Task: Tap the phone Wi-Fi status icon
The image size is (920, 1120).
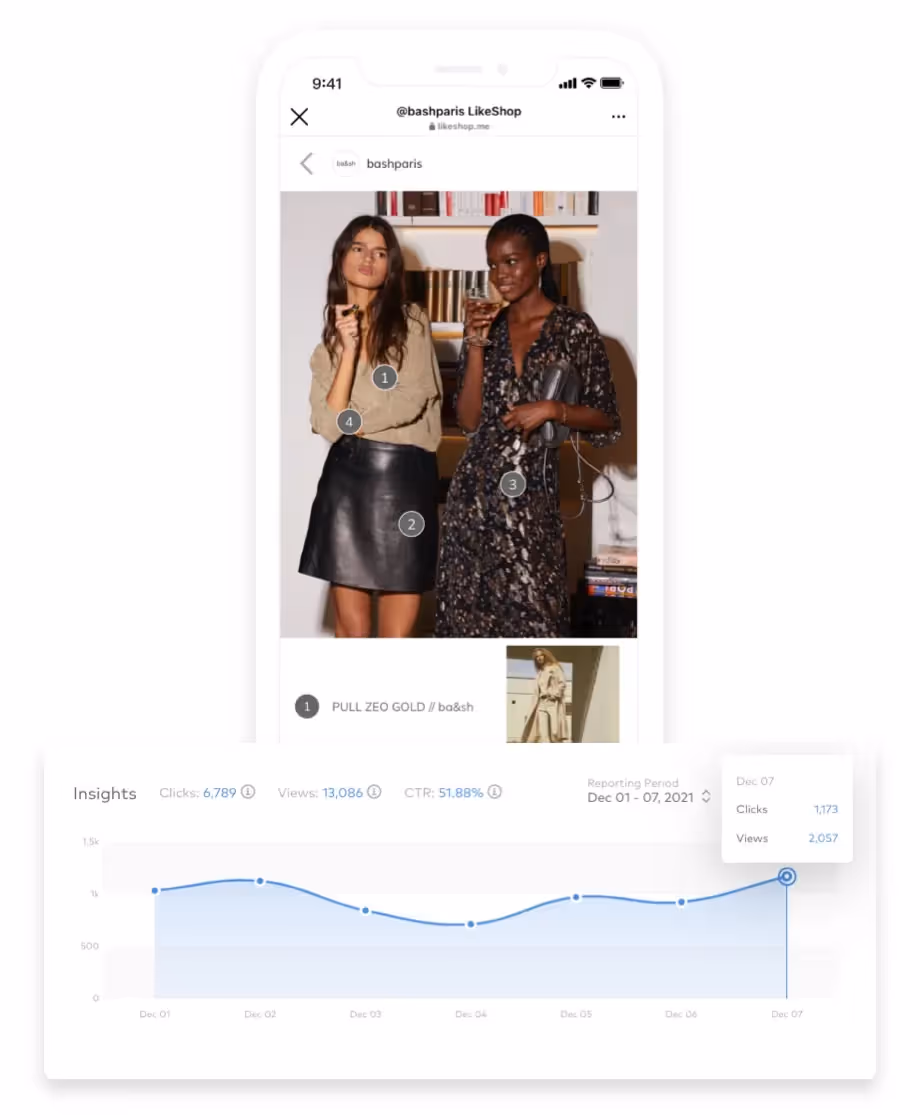Action: click(589, 83)
